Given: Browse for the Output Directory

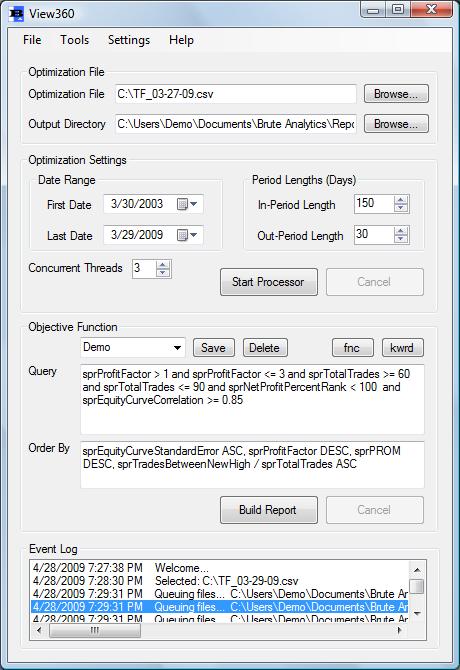Looking at the screenshot, I should click(396, 124).
